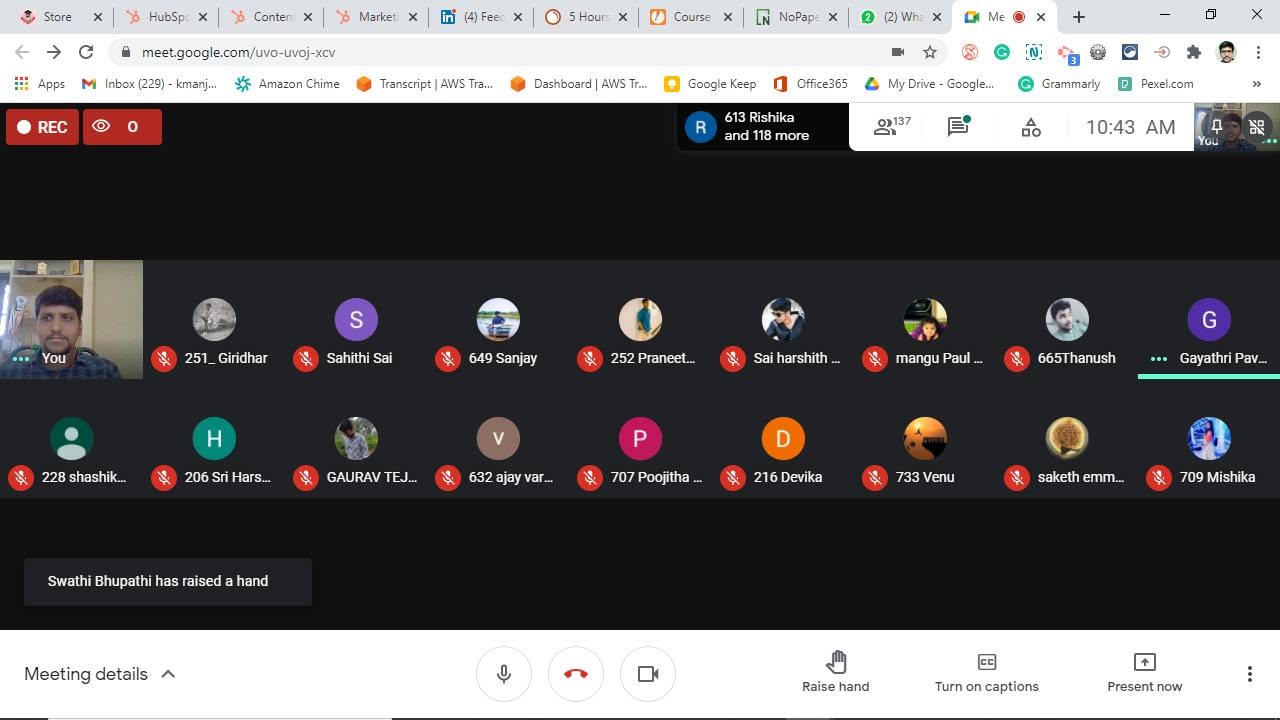Click the camera permission icon in address bar
The width and height of the screenshot is (1280, 720).
898,52
